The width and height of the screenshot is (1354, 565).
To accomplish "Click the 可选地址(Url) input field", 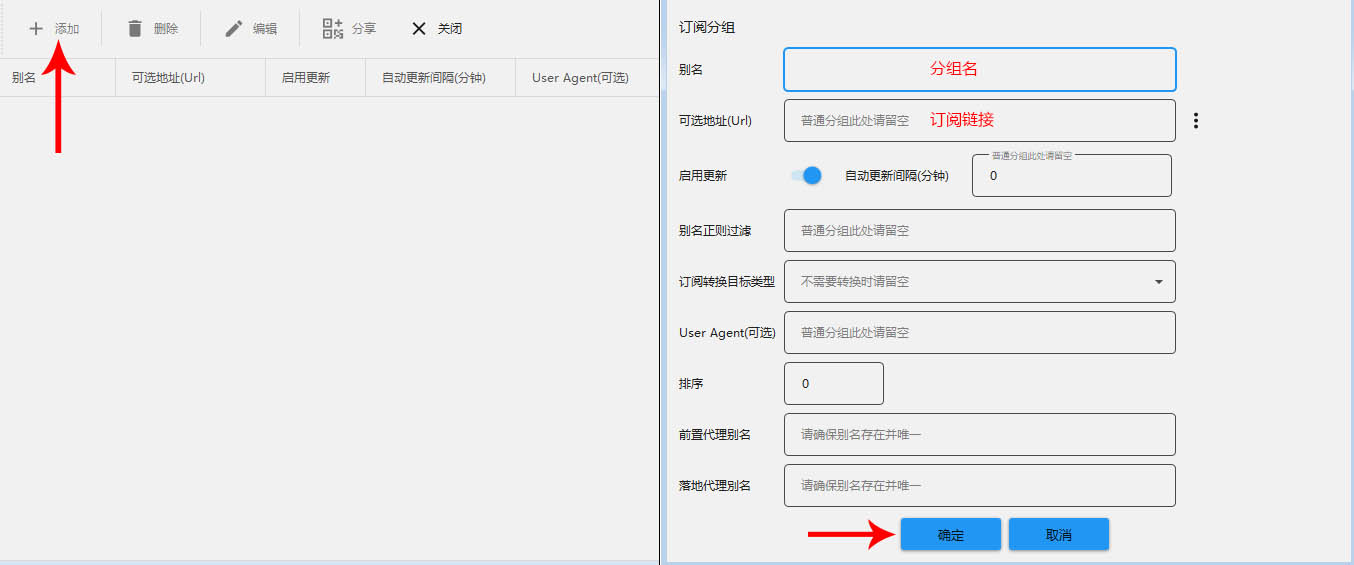I will coord(979,121).
